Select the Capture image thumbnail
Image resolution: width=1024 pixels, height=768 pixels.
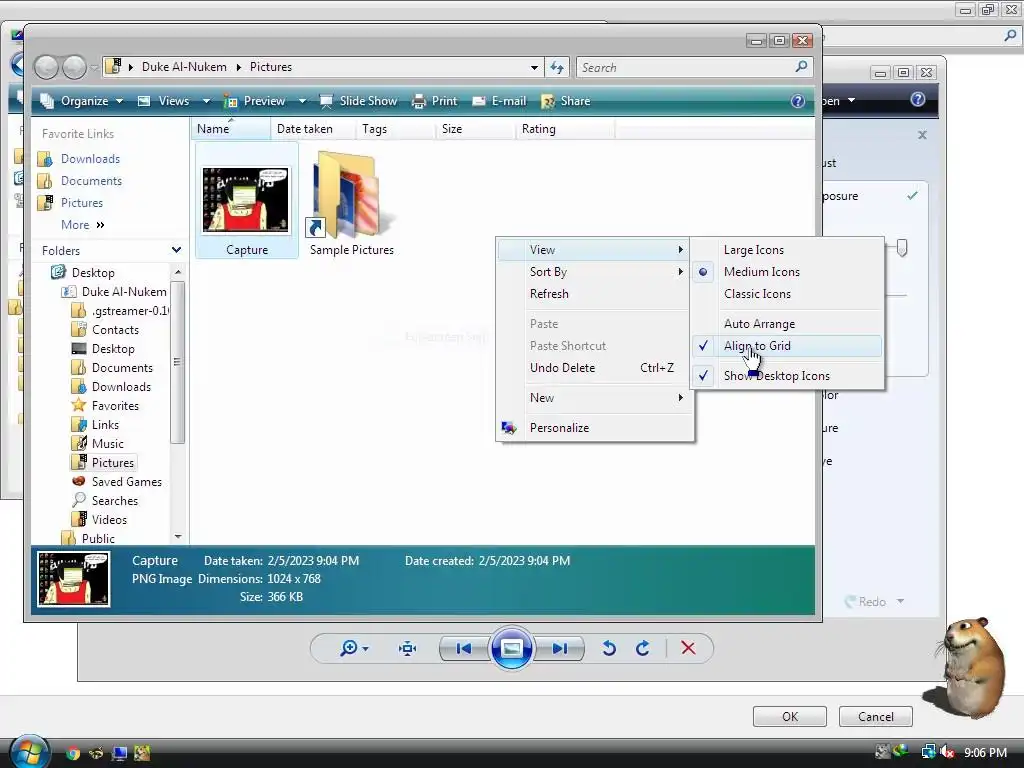point(246,201)
